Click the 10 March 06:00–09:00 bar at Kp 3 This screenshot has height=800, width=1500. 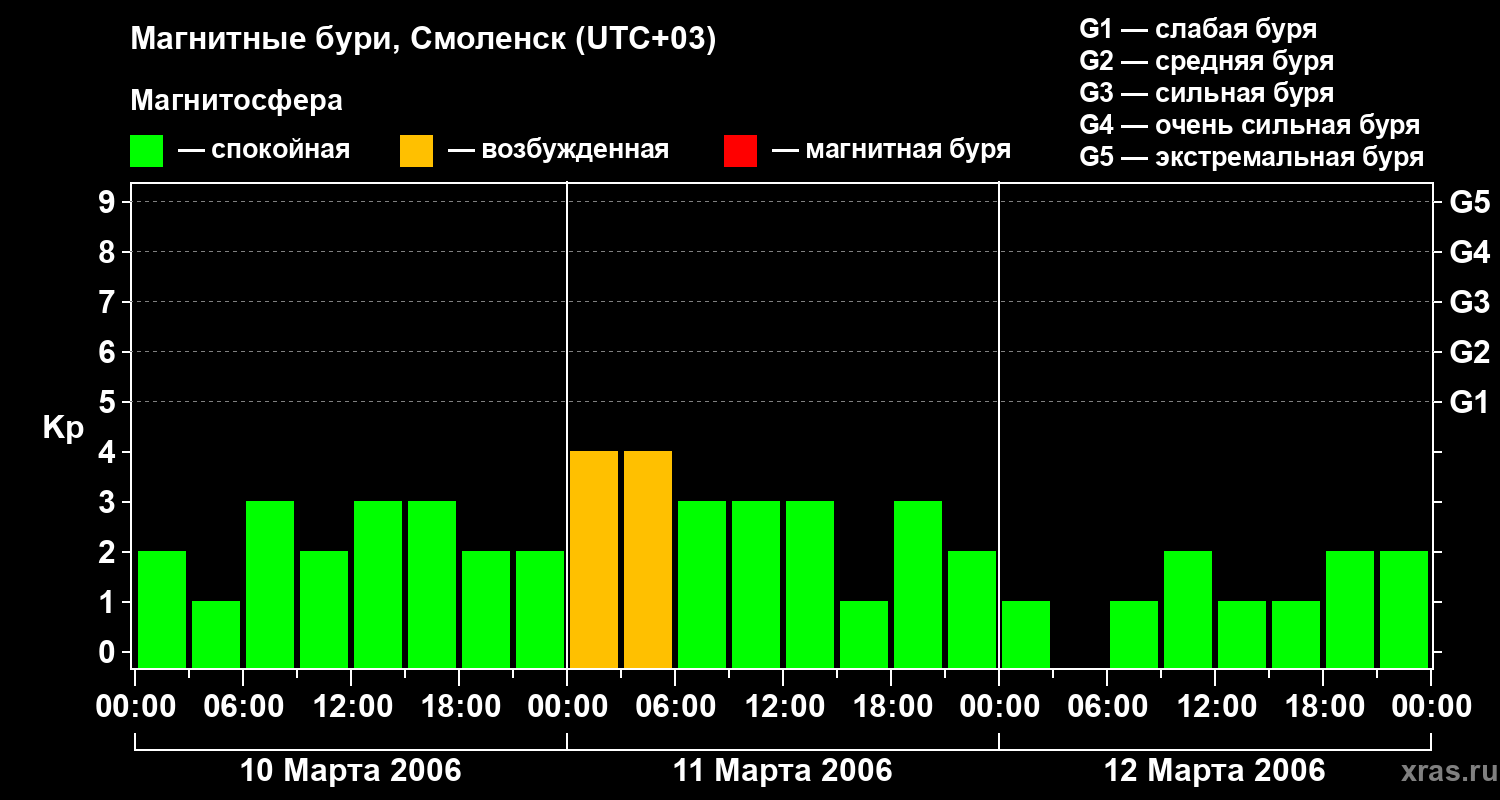pyautogui.click(x=270, y=585)
